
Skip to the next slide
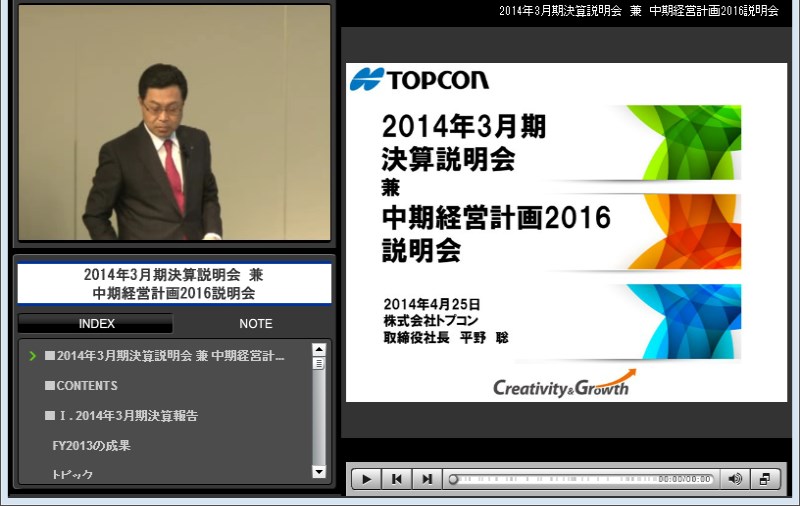tap(427, 479)
